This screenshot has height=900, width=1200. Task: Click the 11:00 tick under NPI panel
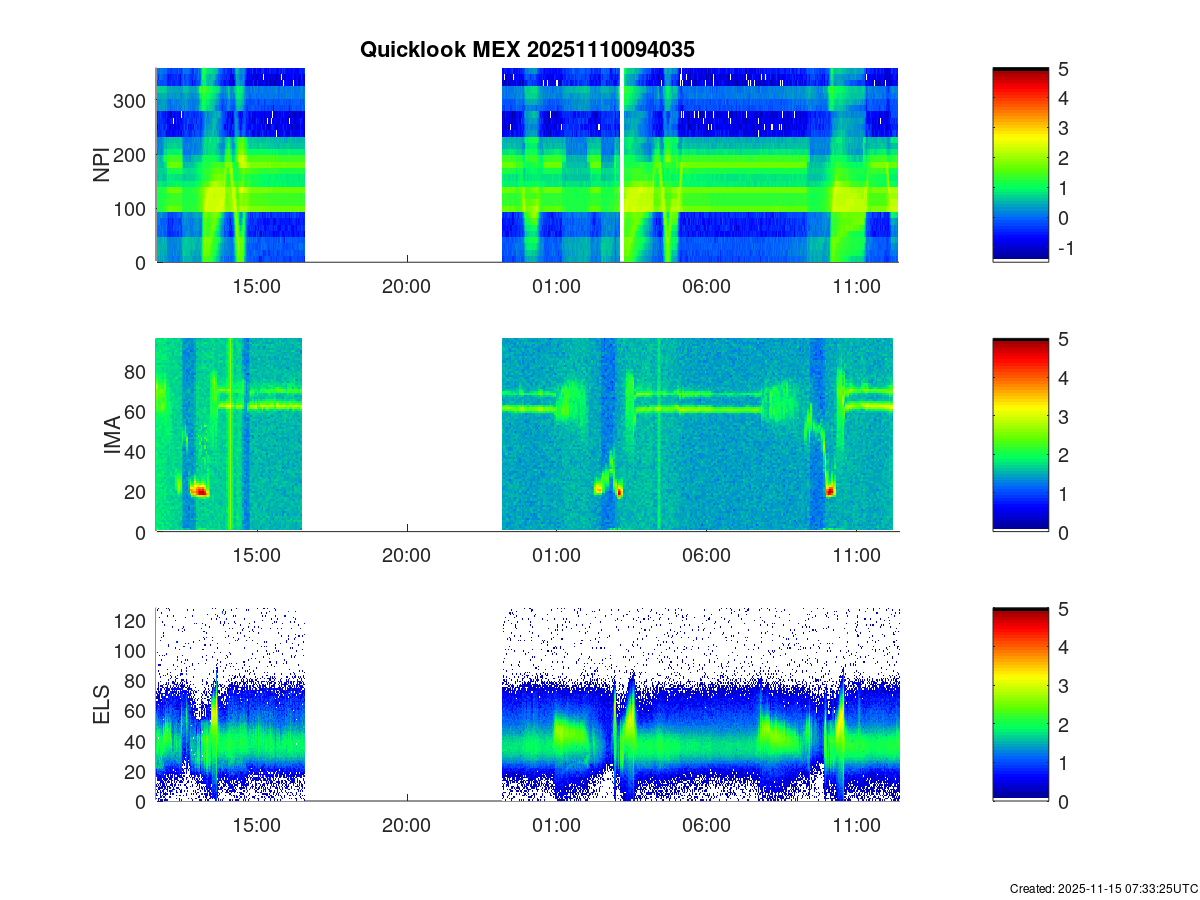point(856,286)
